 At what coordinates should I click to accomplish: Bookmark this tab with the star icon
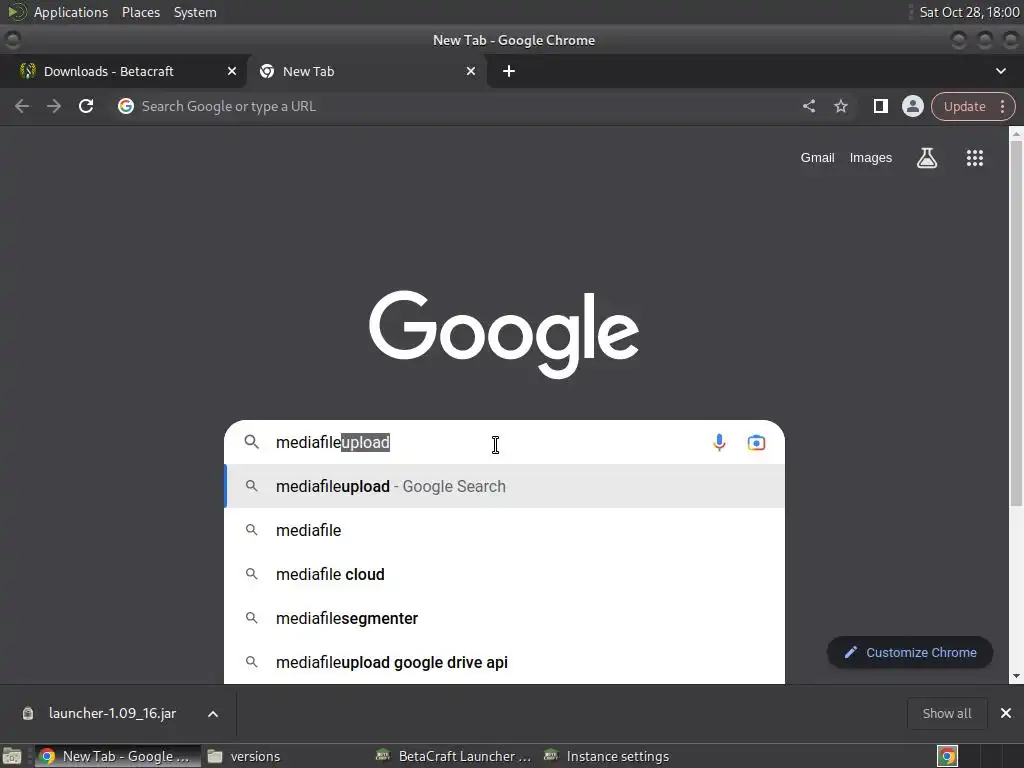pyautogui.click(x=840, y=106)
